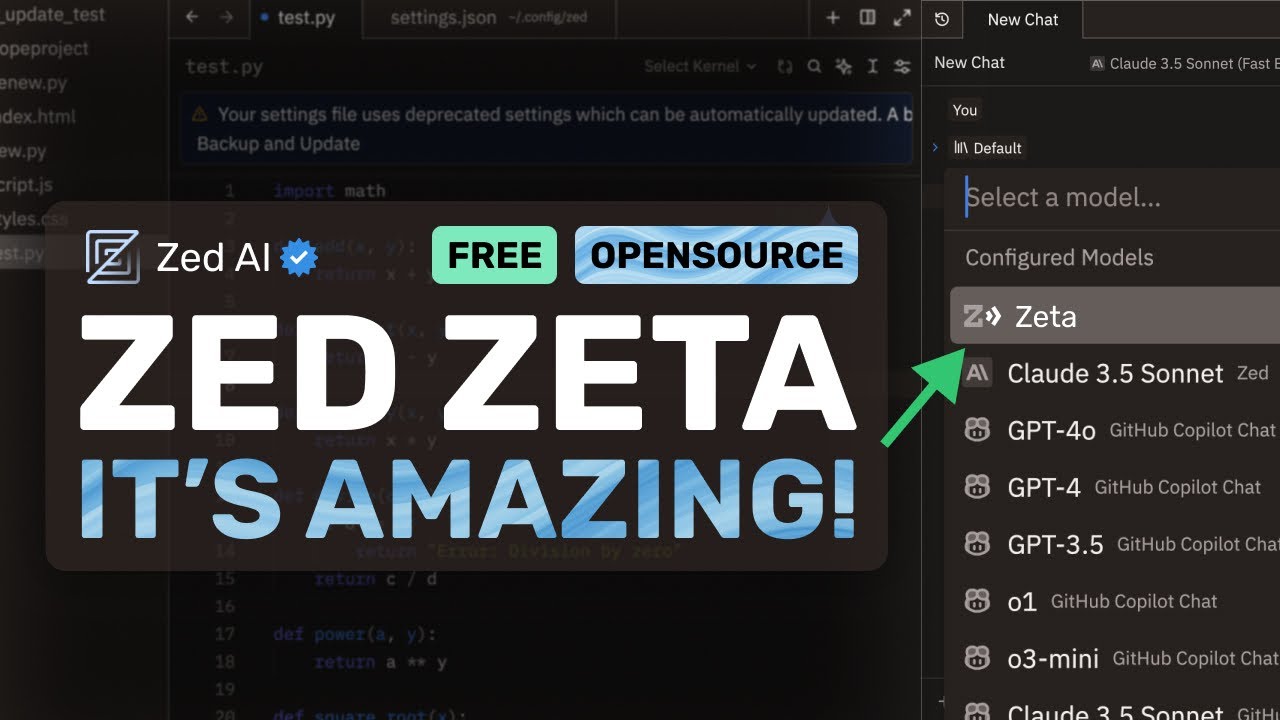Open the opeproject folder in file tree

pos(44,48)
